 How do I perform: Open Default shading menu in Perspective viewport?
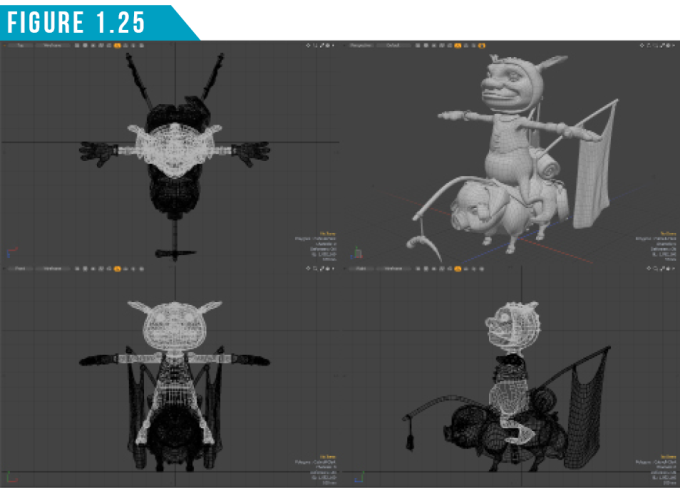(x=396, y=46)
